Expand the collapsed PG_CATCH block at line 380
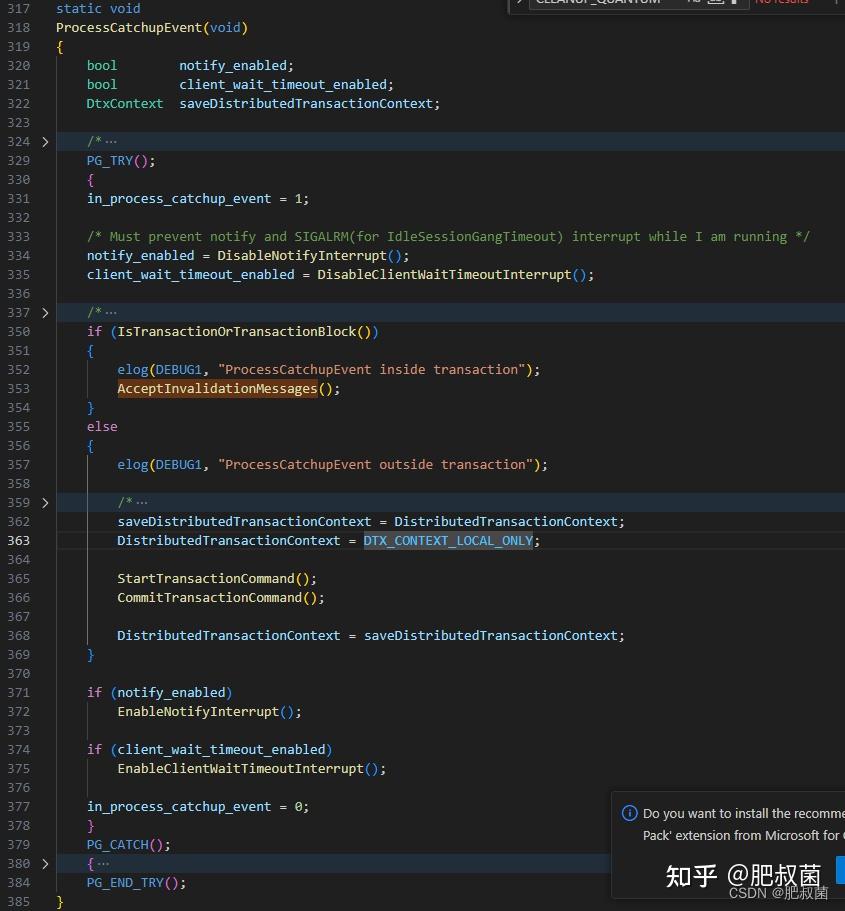Screen dimensions: 845x911 click(45, 863)
